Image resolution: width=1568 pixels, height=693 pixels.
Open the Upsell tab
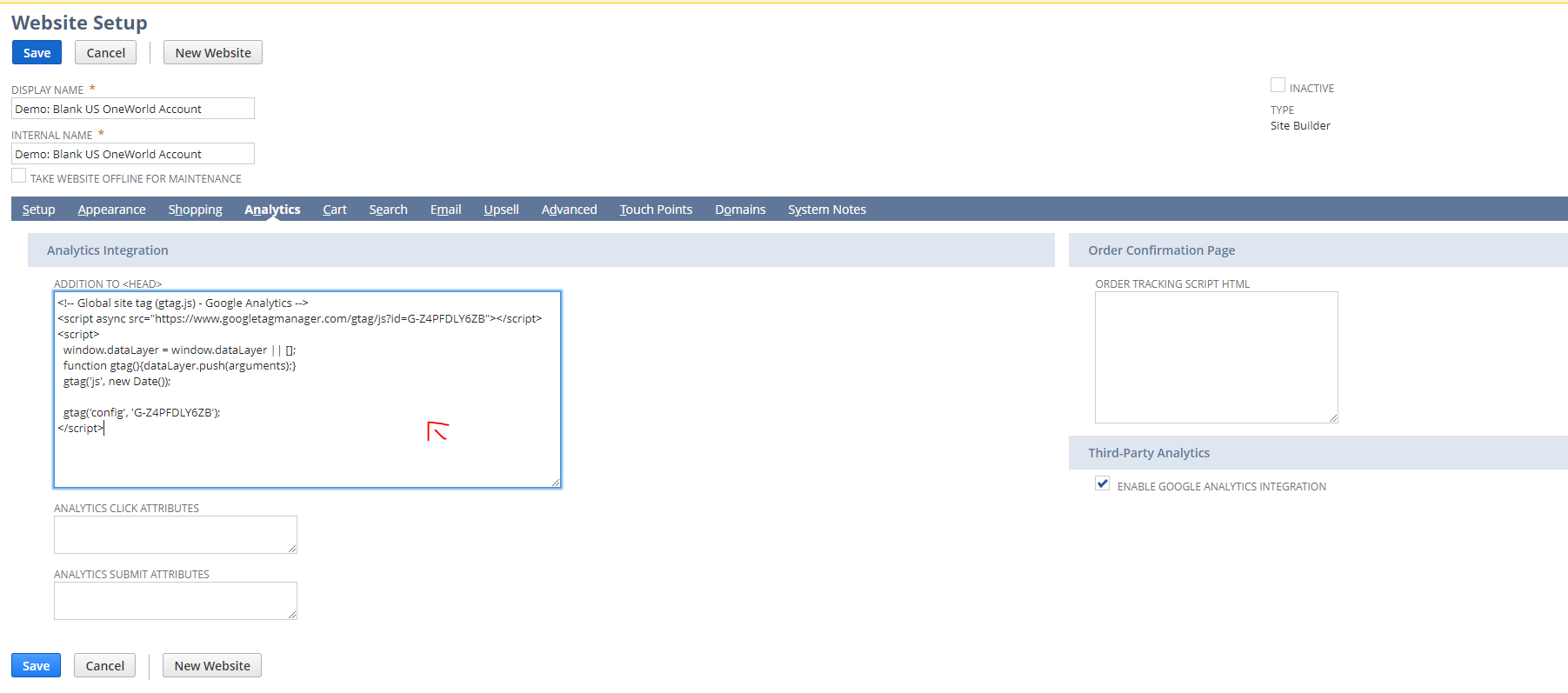[501, 210]
